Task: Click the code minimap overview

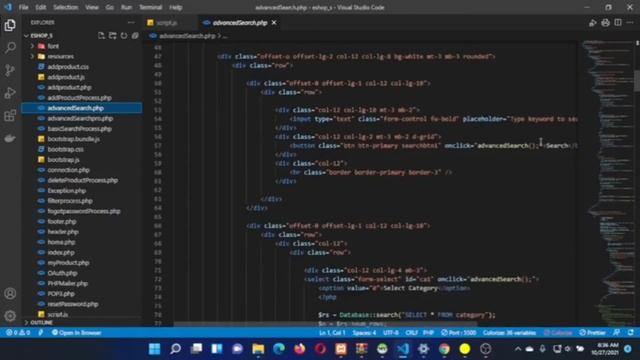Action: [x=607, y=183]
